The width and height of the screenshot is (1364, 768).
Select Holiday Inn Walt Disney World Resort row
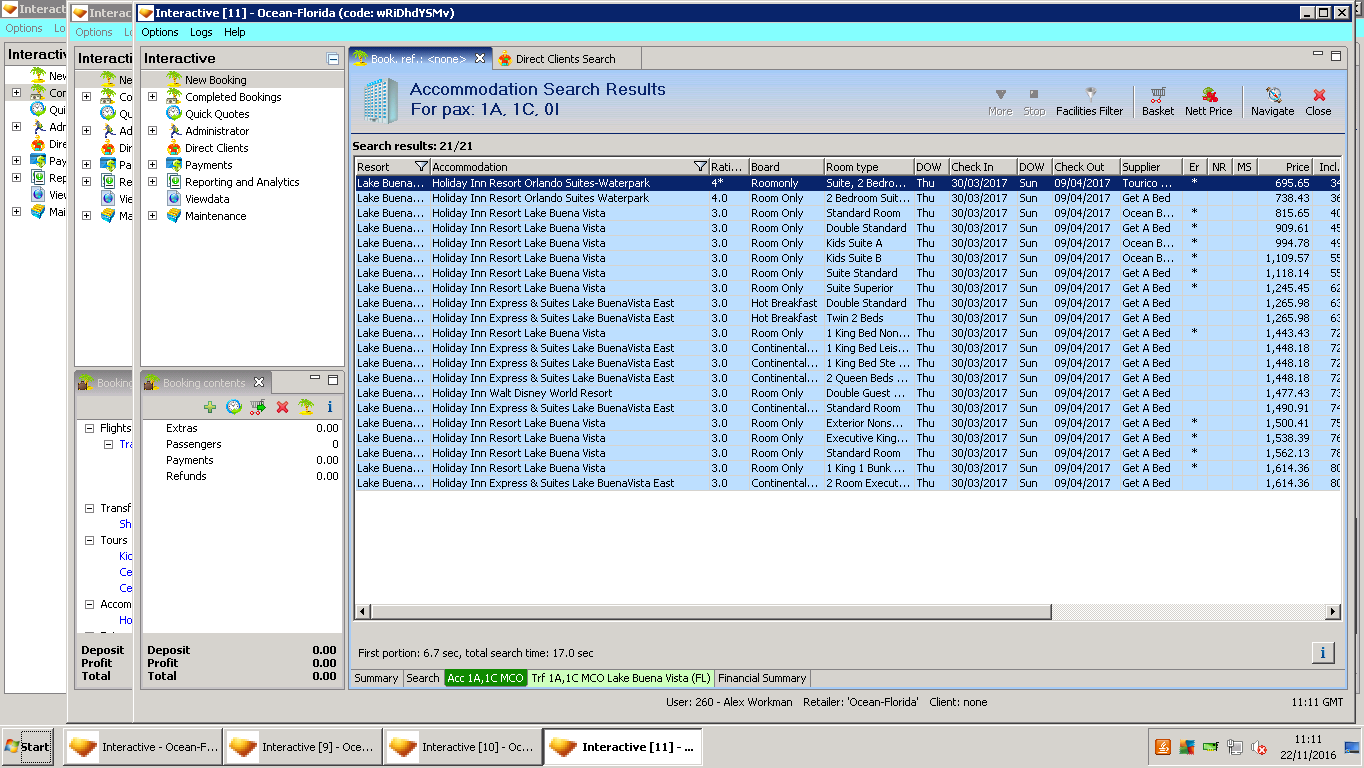848,393
